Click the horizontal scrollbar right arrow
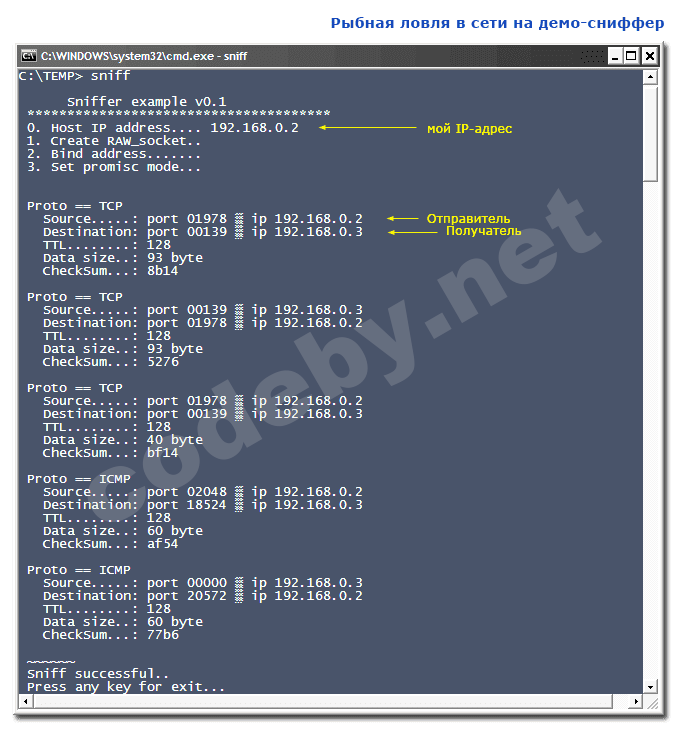 635,701
